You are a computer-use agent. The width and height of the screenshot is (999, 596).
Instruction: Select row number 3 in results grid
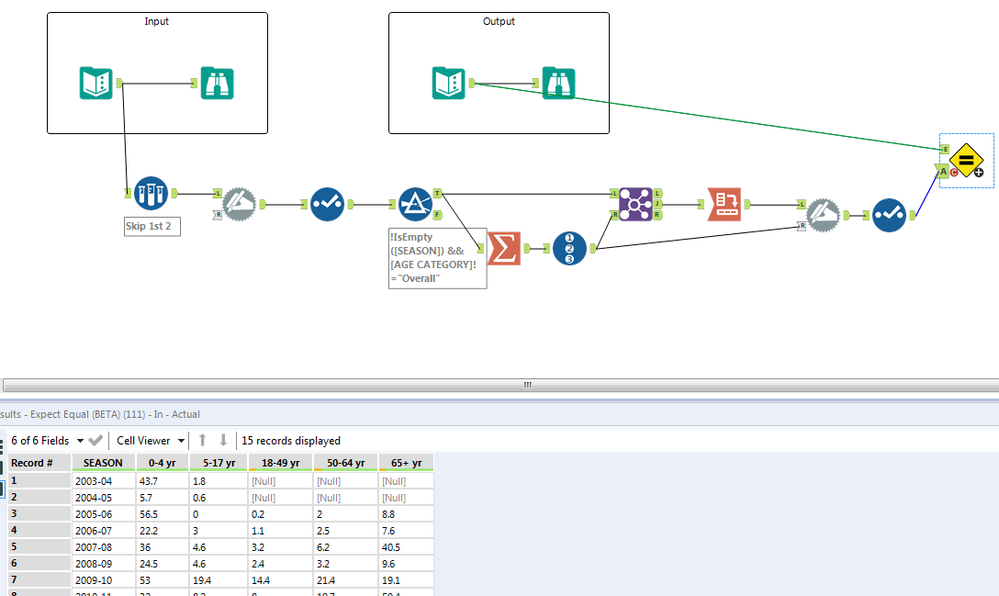coord(39,514)
